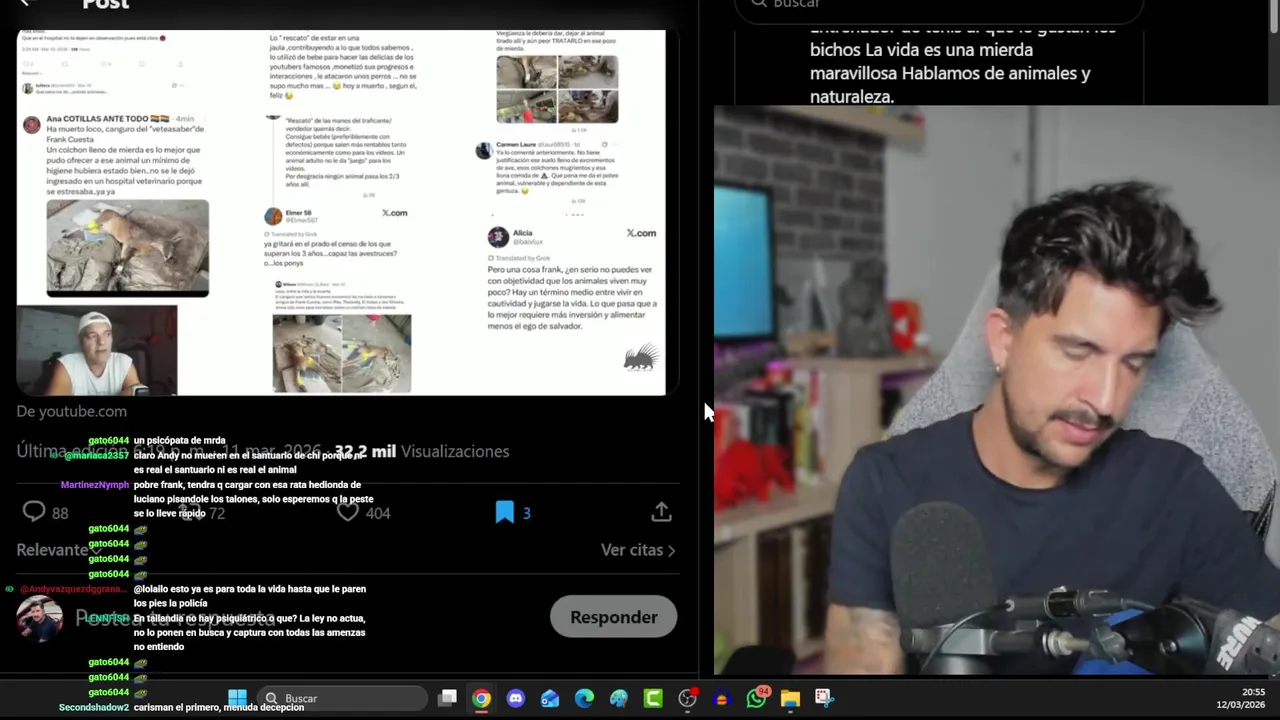Open the Ver citas link
The width and height of the screenshot is (1280, 720).
638,550
